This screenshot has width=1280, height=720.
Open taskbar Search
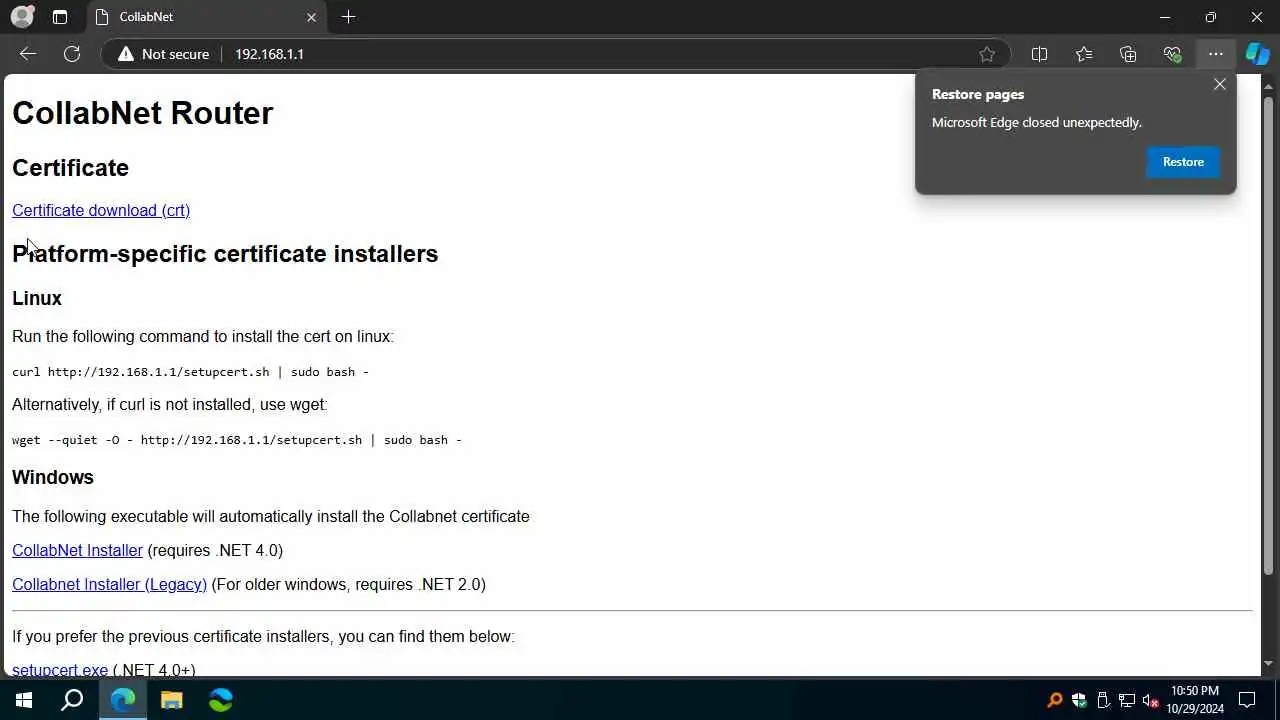[x=72, y=700]
